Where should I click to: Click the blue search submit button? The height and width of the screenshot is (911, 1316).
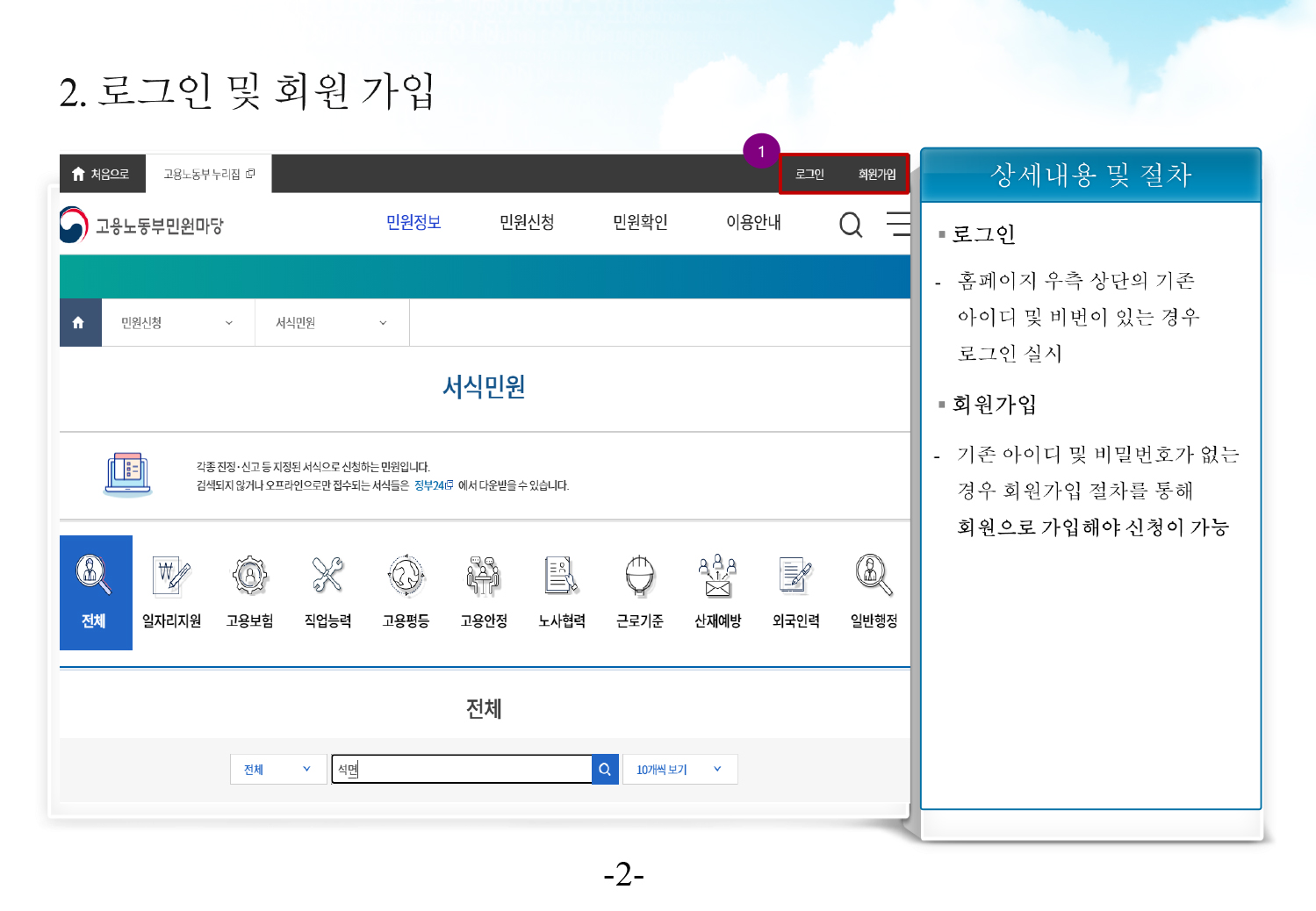605,770
